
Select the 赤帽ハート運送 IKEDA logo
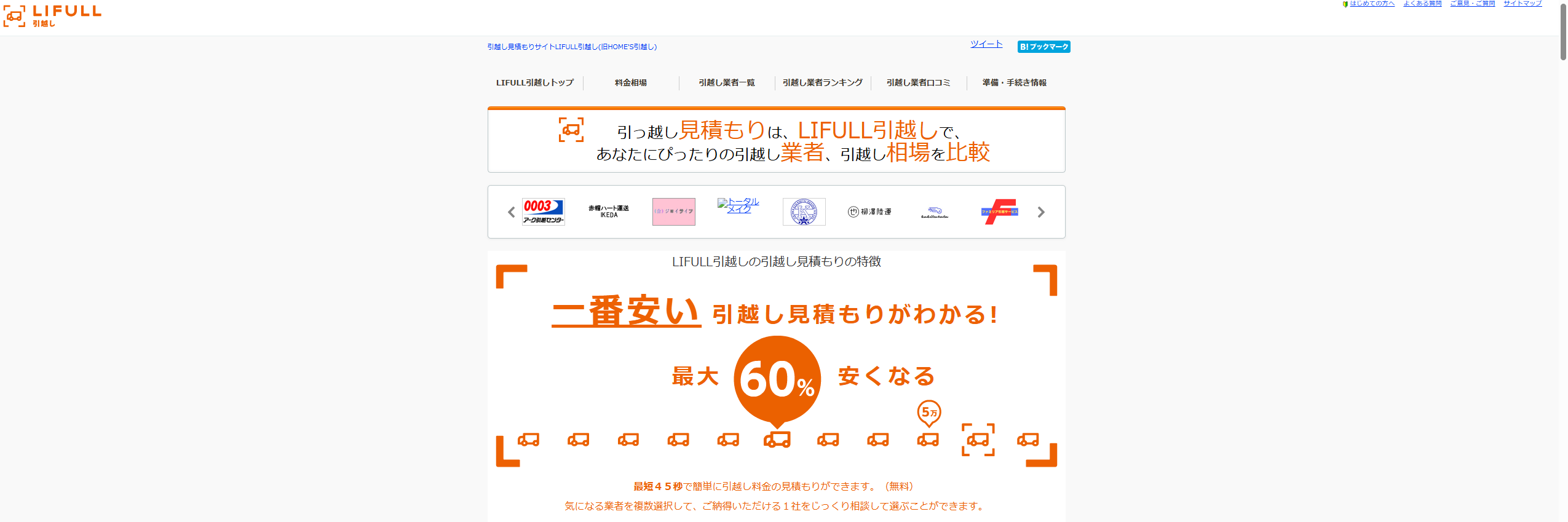609,212
